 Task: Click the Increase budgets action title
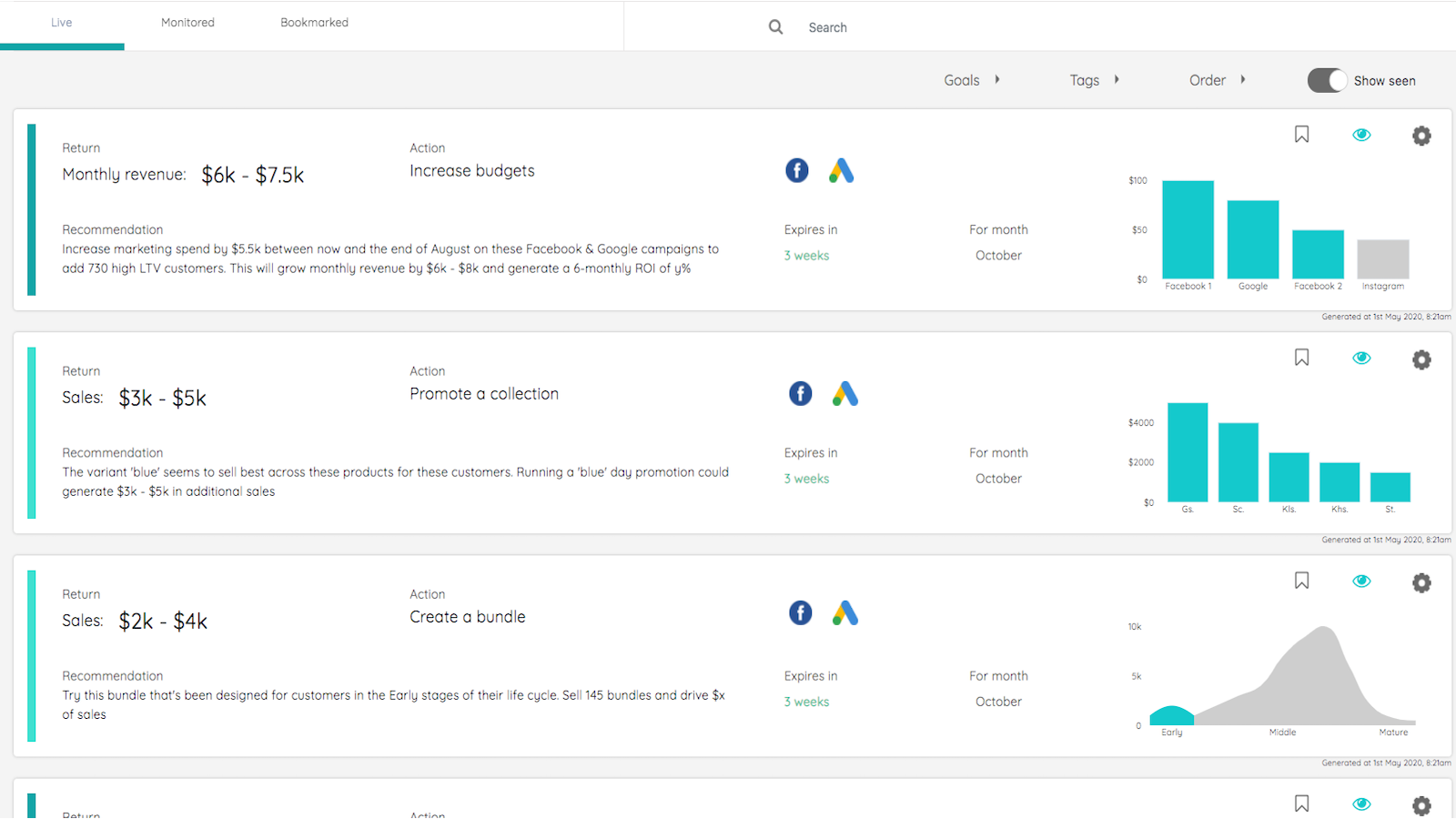(471, 171)
